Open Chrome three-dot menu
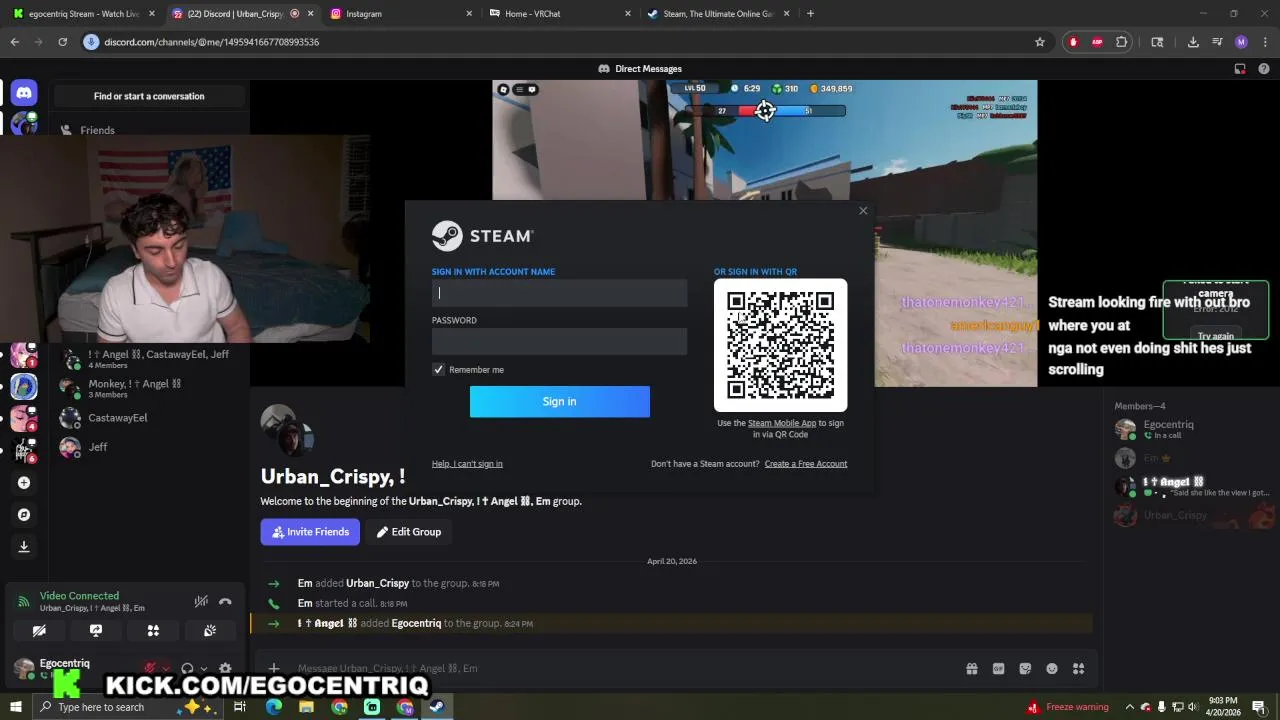Image resolution: width=1280 pixels, height=720 pixels. (x=1265, y=42)
